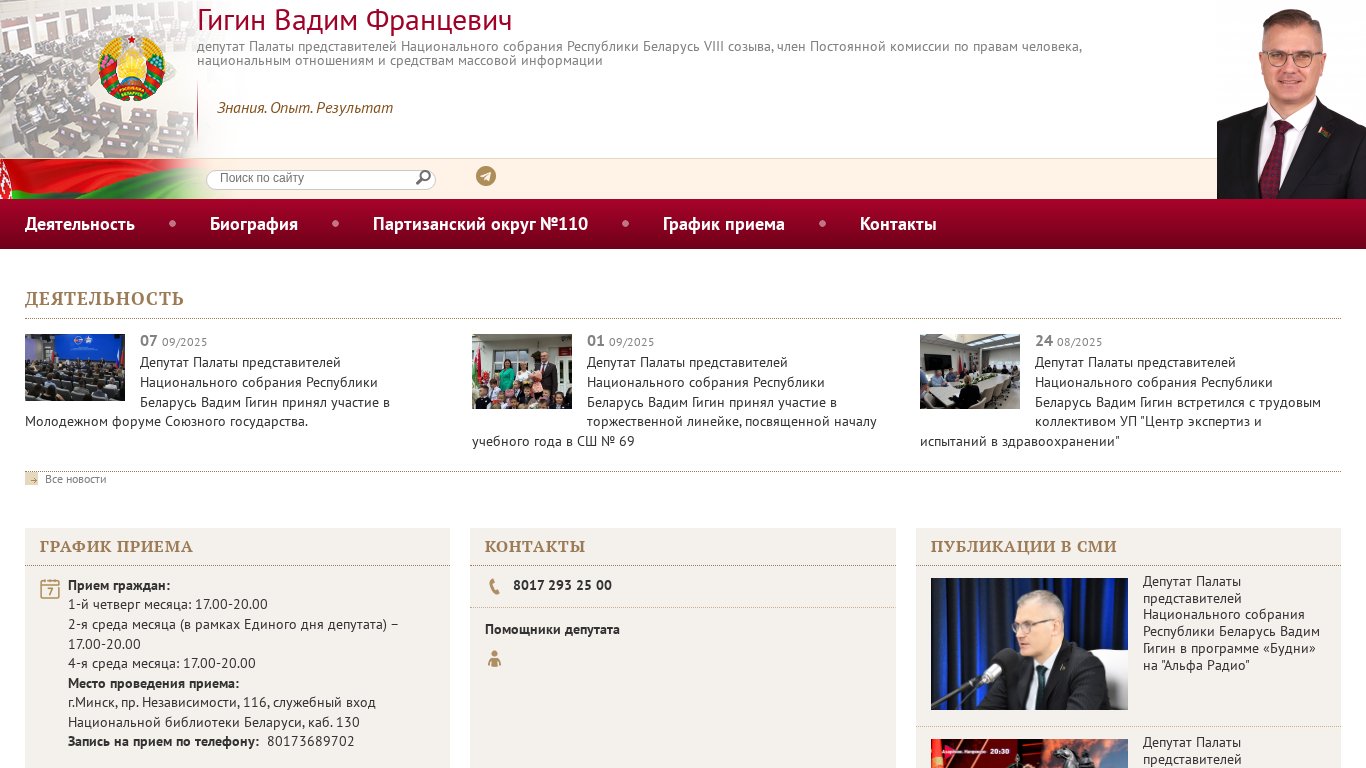This screenshot has width=1366, height=768.
Task: Select График приема in navigation bar
Action: click(724, 224)
